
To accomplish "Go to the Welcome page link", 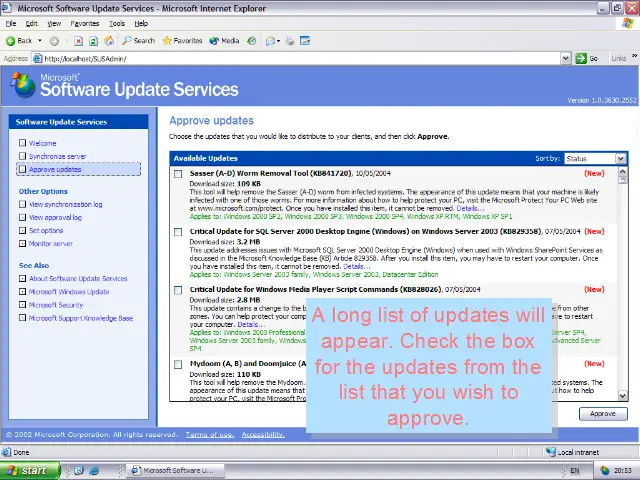I will pyautogui.click(x=42, y=143).
